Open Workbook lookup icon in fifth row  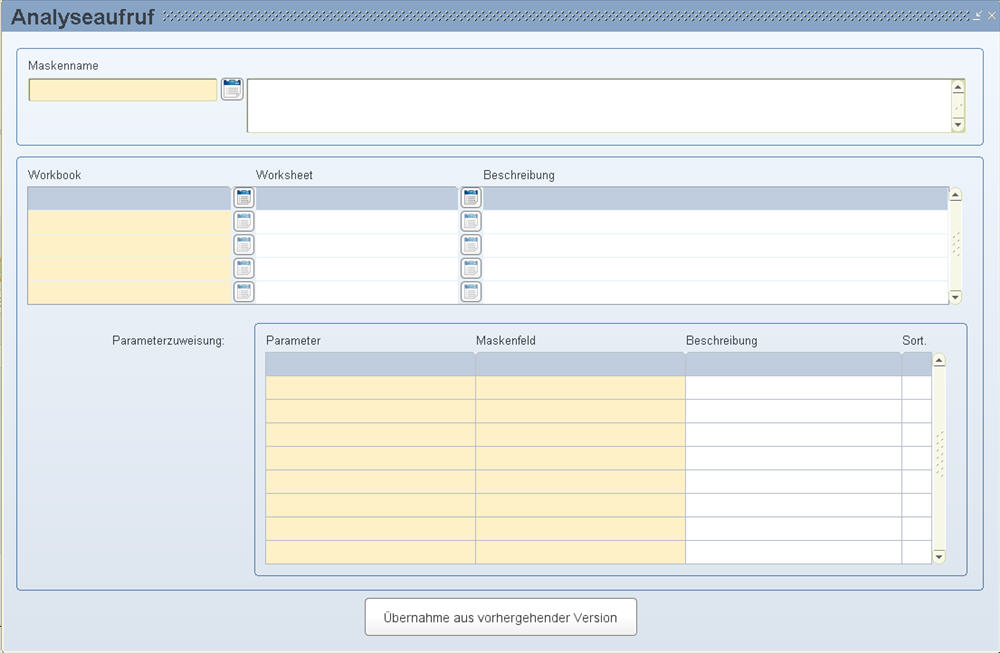[244, 292]
